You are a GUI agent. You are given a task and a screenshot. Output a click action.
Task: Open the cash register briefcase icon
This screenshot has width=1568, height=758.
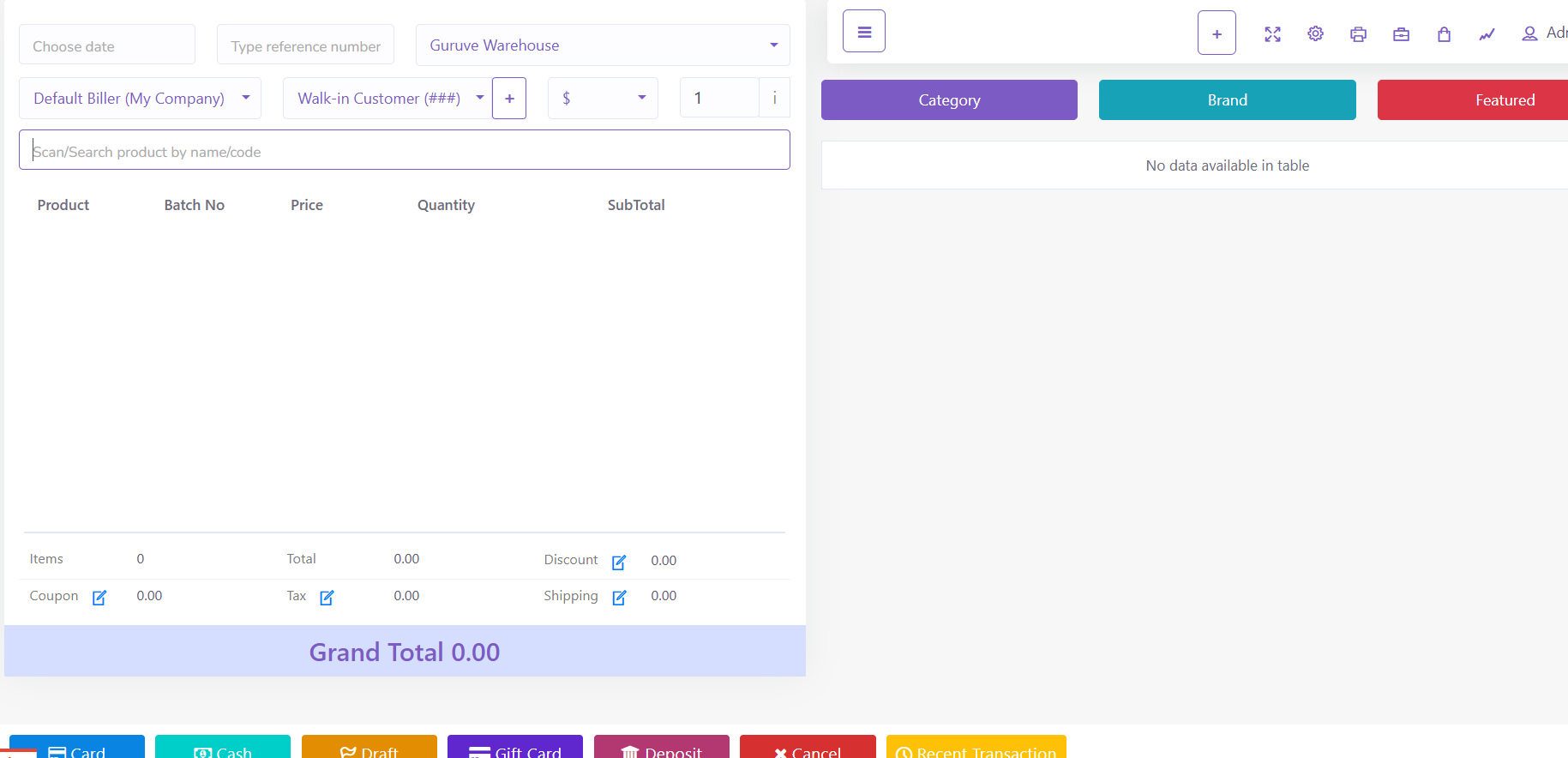[1401, 34]
